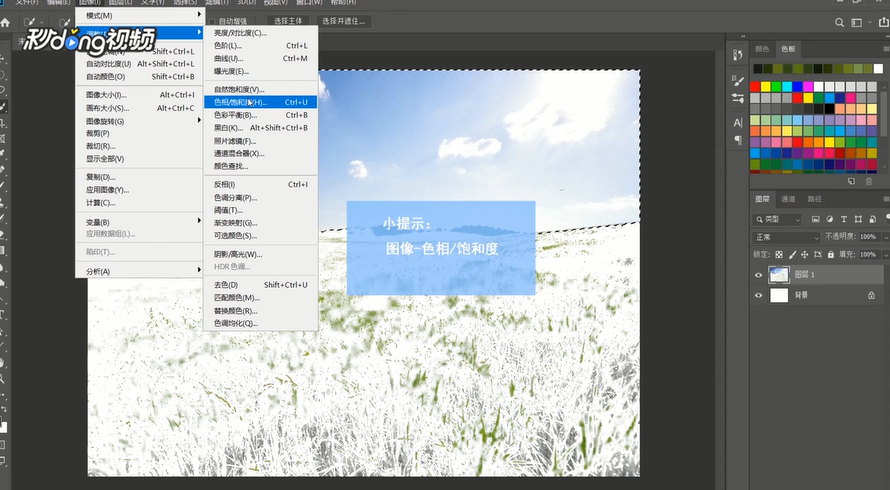Open the brush preset picker arrow
This screenshot has height=490, width=890.
click(x=42, y=23)
